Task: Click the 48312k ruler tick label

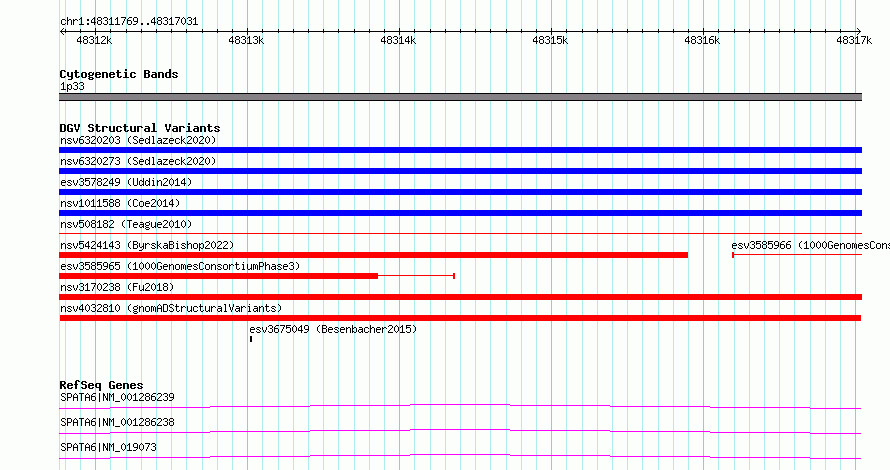Action: pos(94,40)
